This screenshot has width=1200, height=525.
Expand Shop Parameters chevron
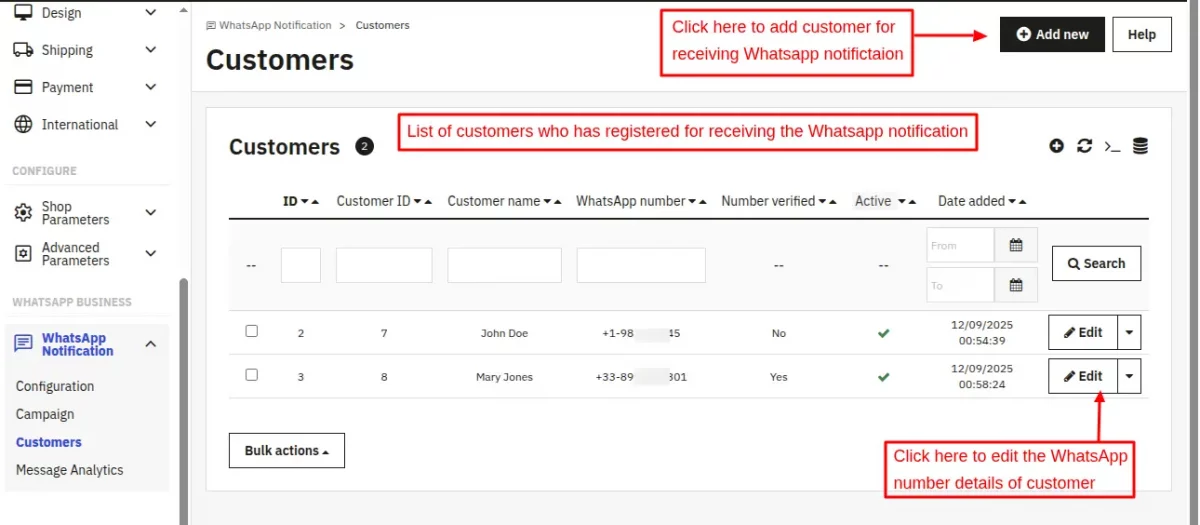coord(151,213)
